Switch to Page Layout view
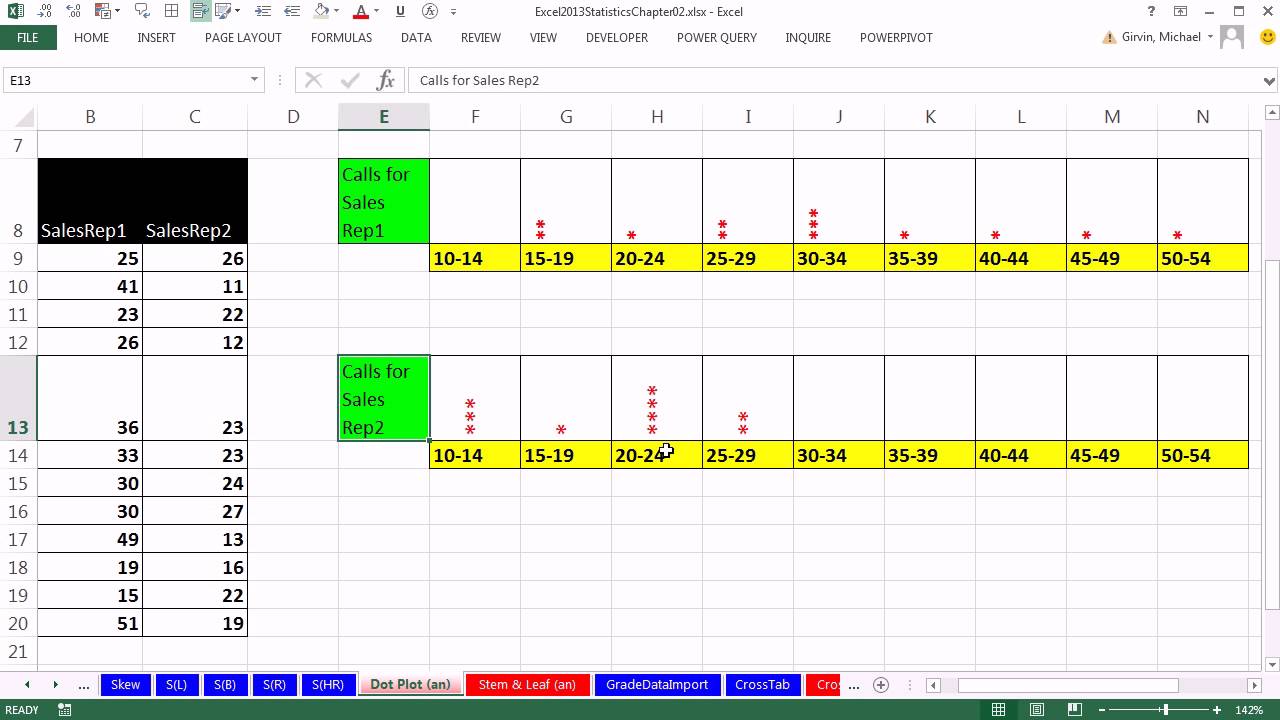The image size is (1280, 720). click(x=1037, y=710)
